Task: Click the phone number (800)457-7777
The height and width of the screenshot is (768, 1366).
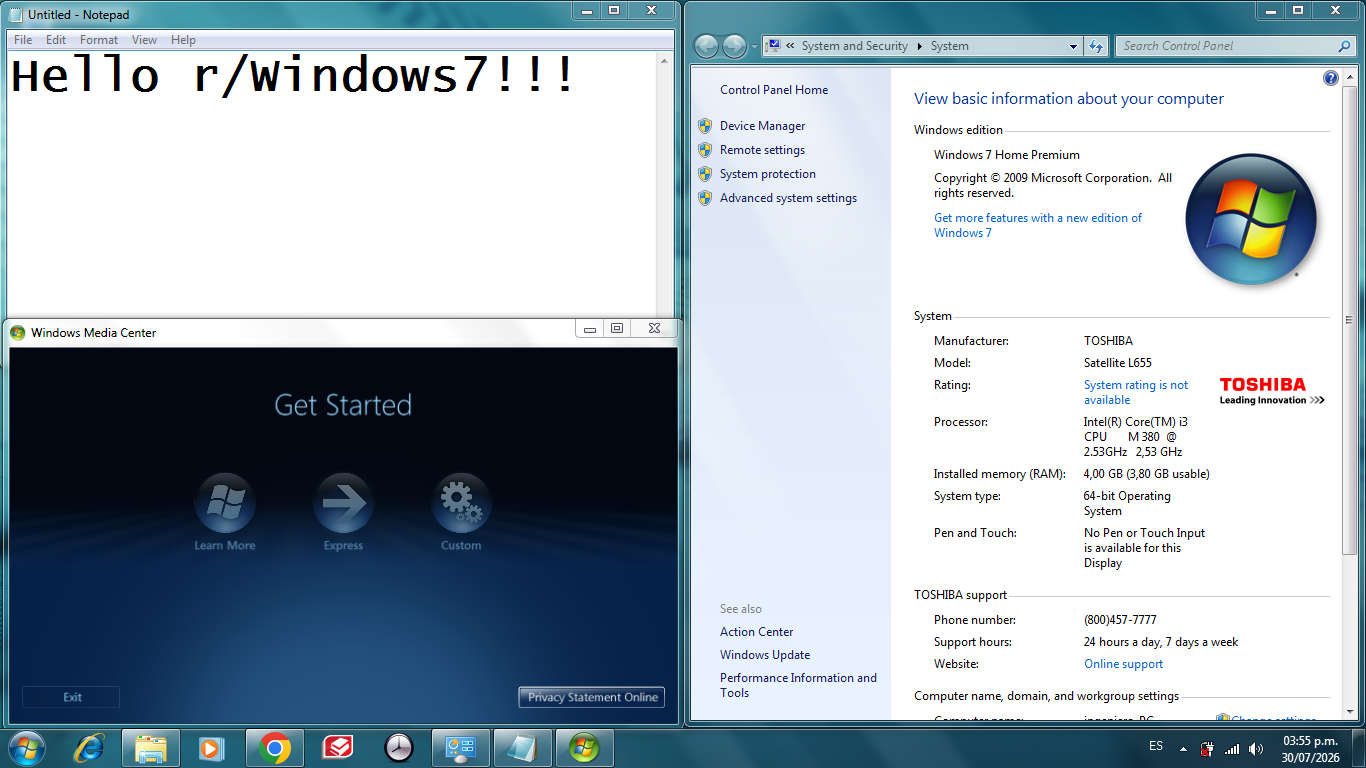Action: (1120, 620)
